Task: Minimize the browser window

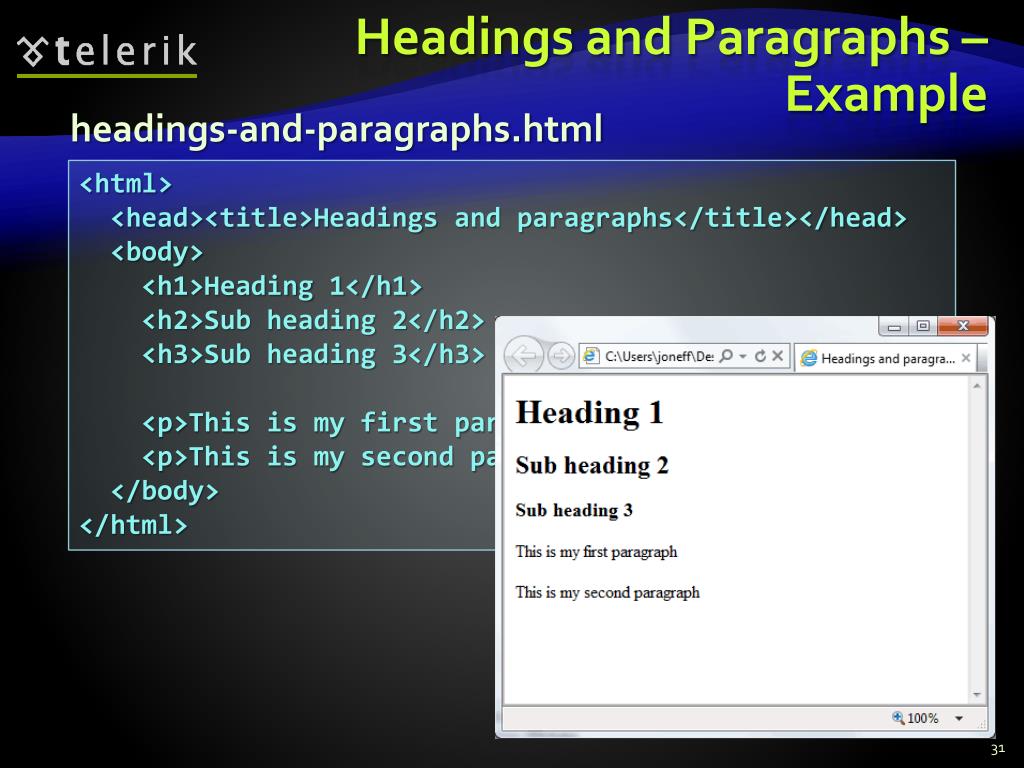Action: pos(894,326)
